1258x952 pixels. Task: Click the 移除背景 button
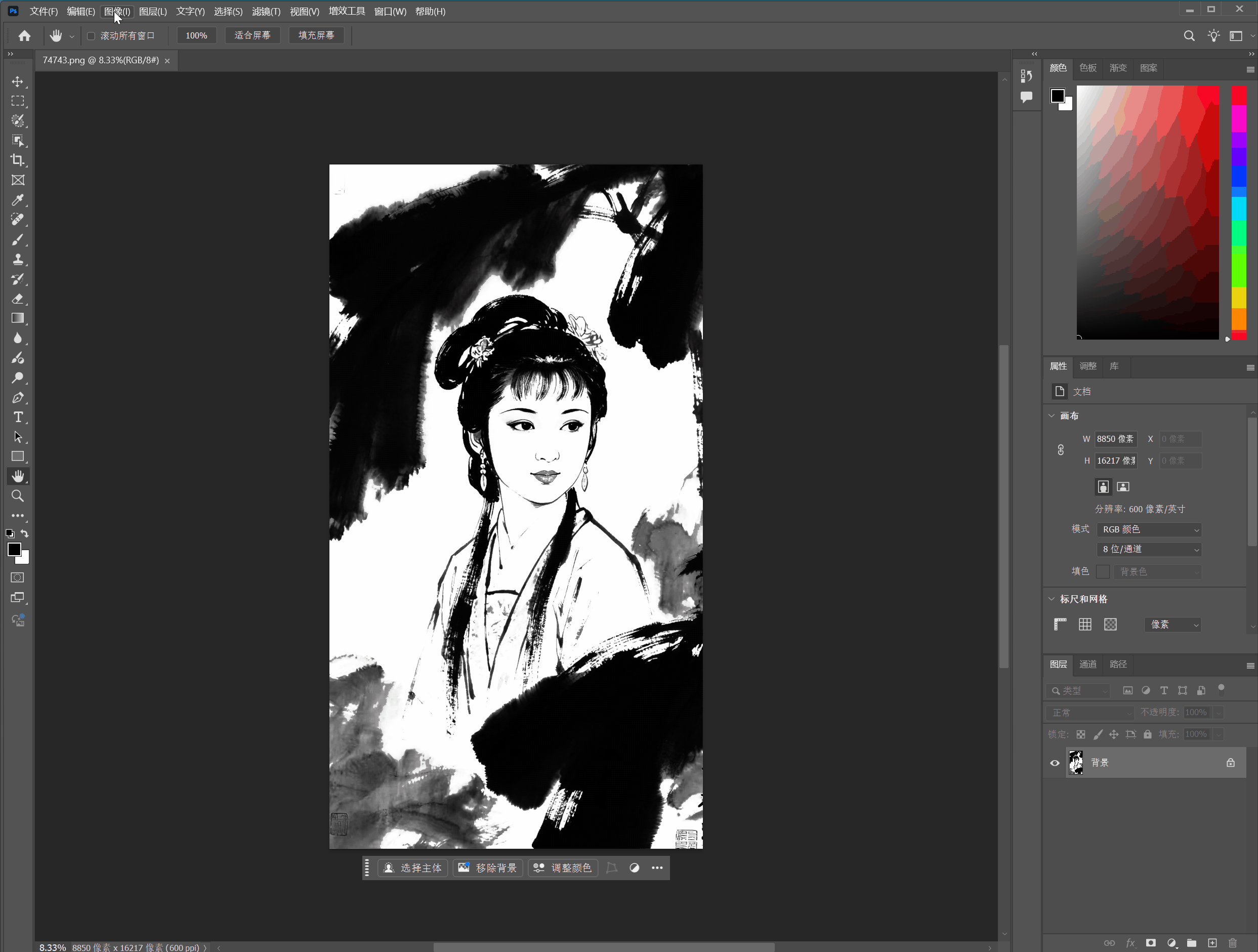pyautogui.click(x=488, y=868)
